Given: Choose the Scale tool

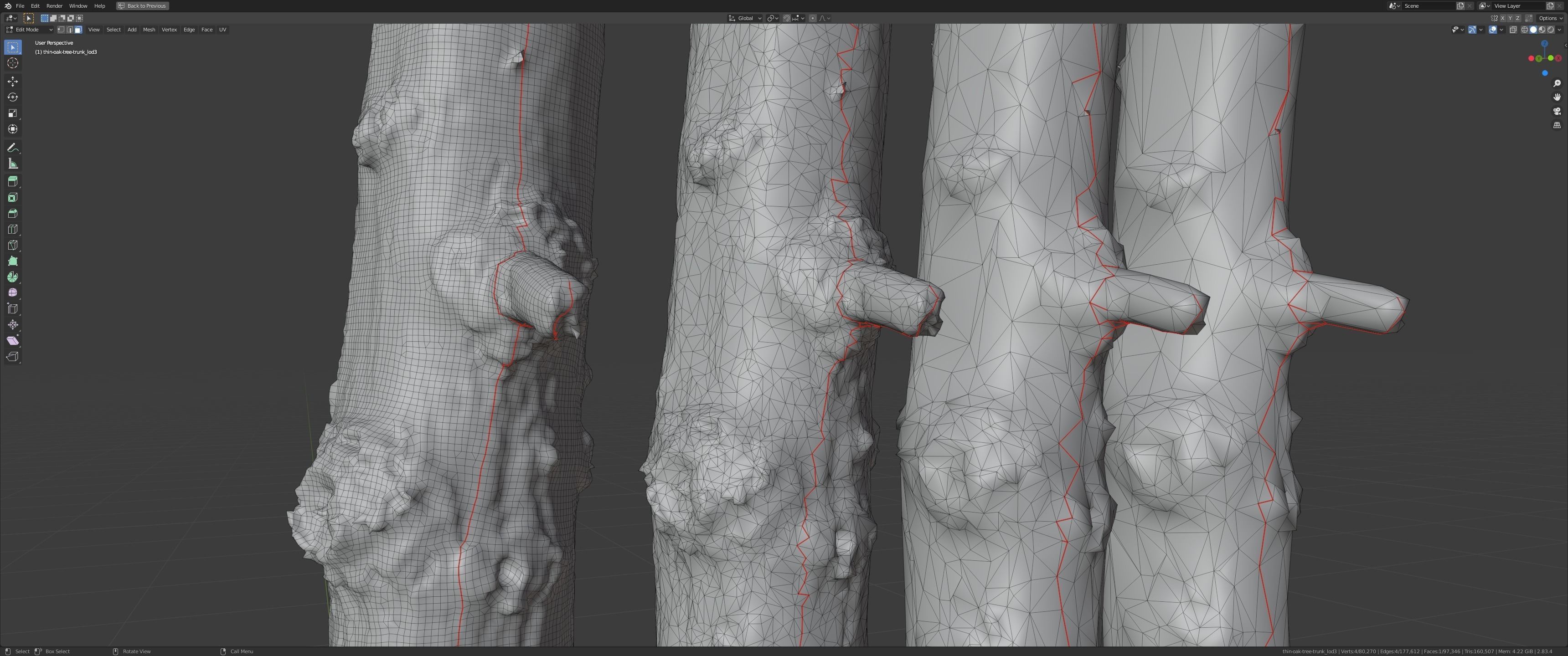Looking at the screenshot, I should pyautogui.click(x=13, y=113).
